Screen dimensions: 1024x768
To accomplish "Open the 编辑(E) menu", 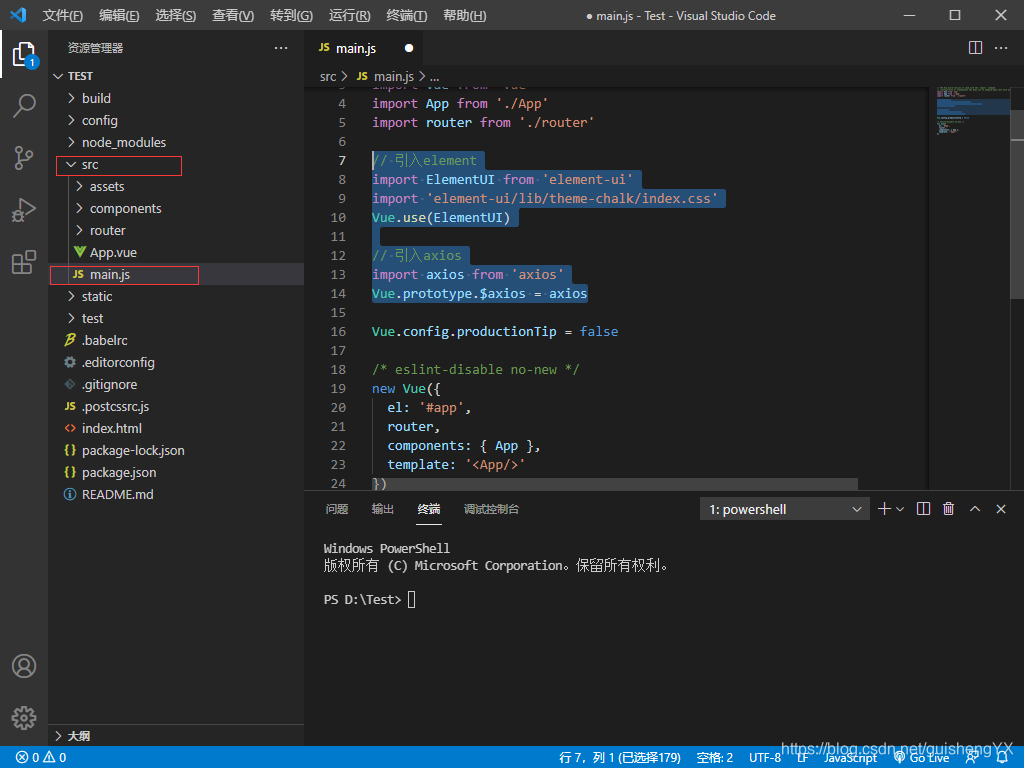I will tap(119, 16).
